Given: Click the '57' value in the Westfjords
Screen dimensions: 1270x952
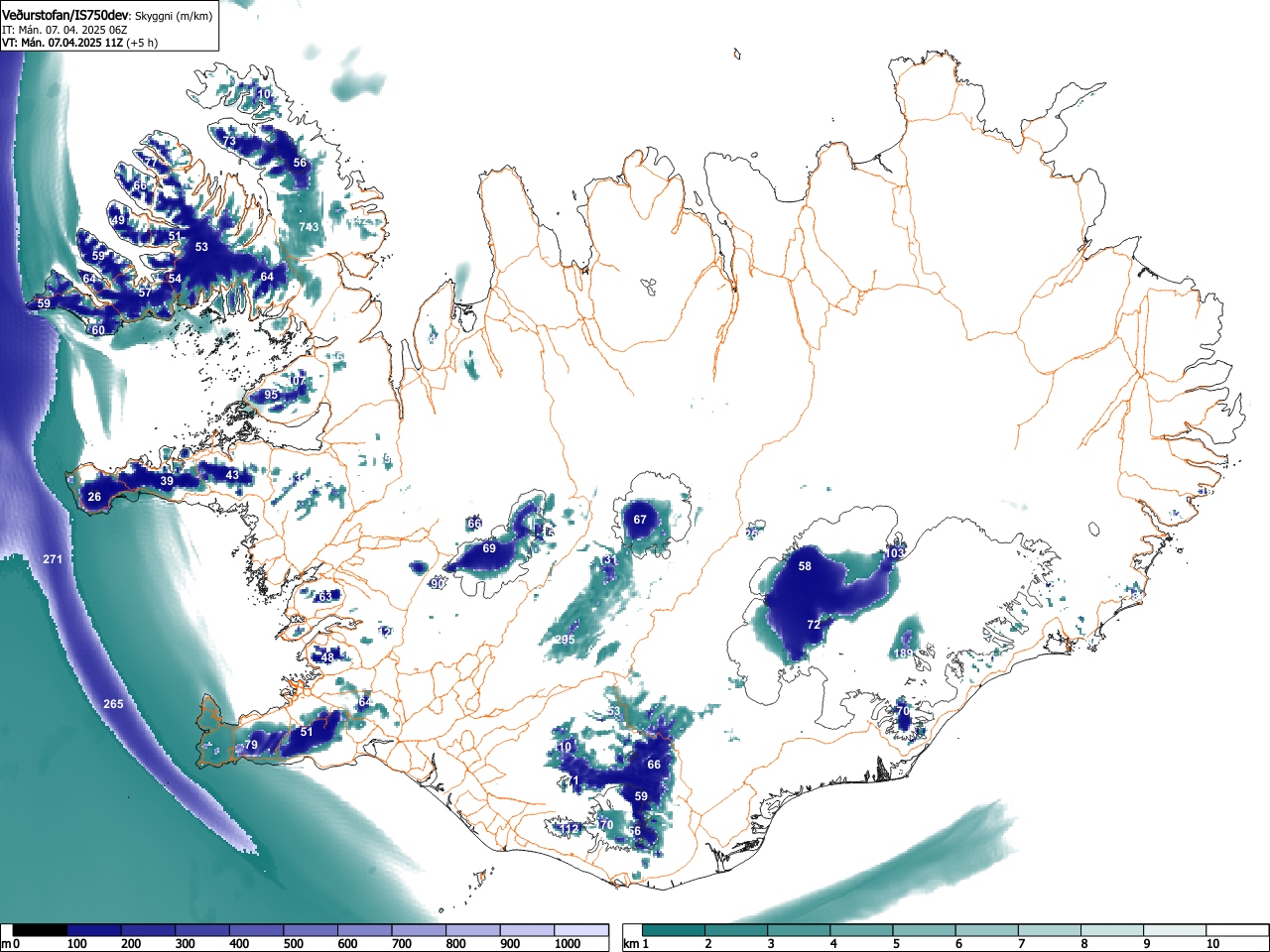Looking at the screenshot, I should [x=145, y=293].
